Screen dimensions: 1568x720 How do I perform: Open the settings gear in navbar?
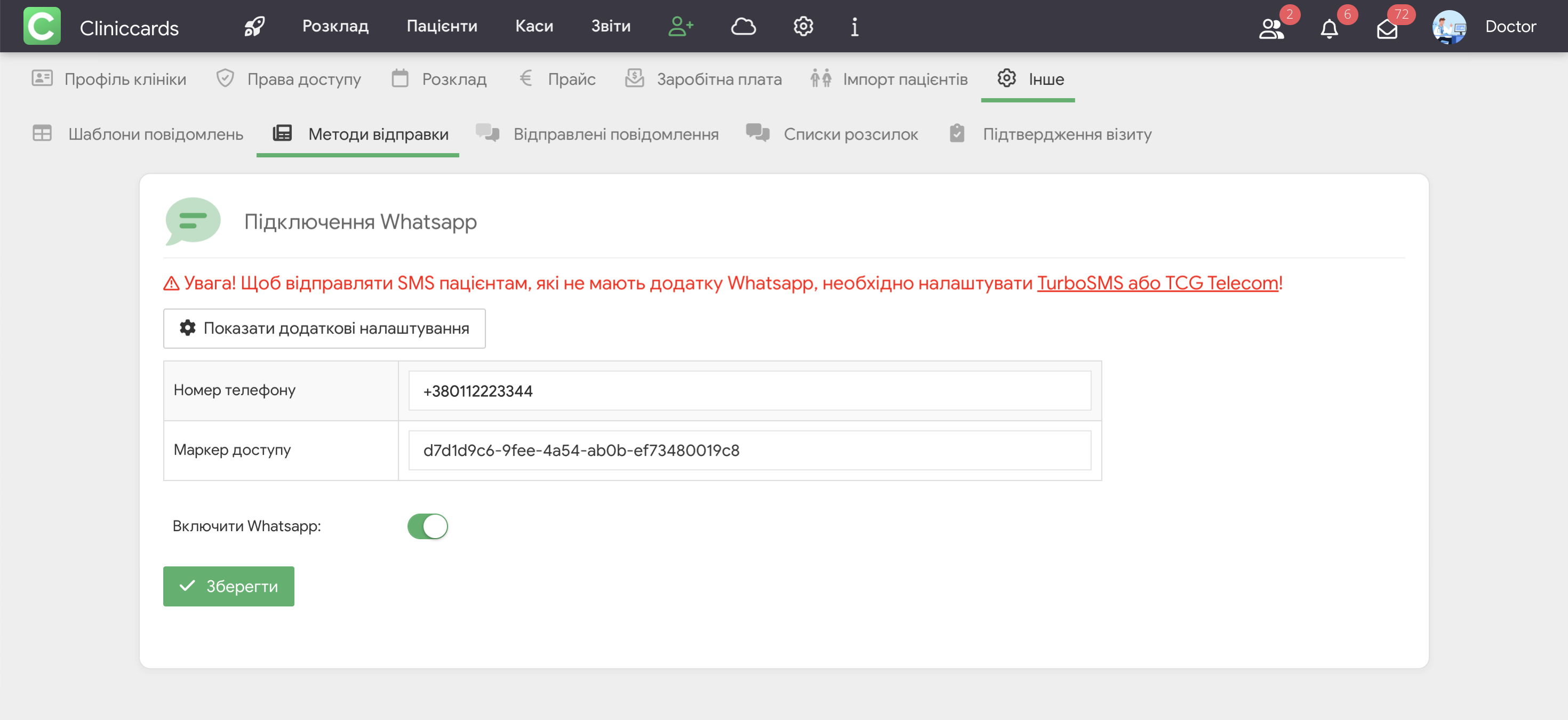point(803,26)
